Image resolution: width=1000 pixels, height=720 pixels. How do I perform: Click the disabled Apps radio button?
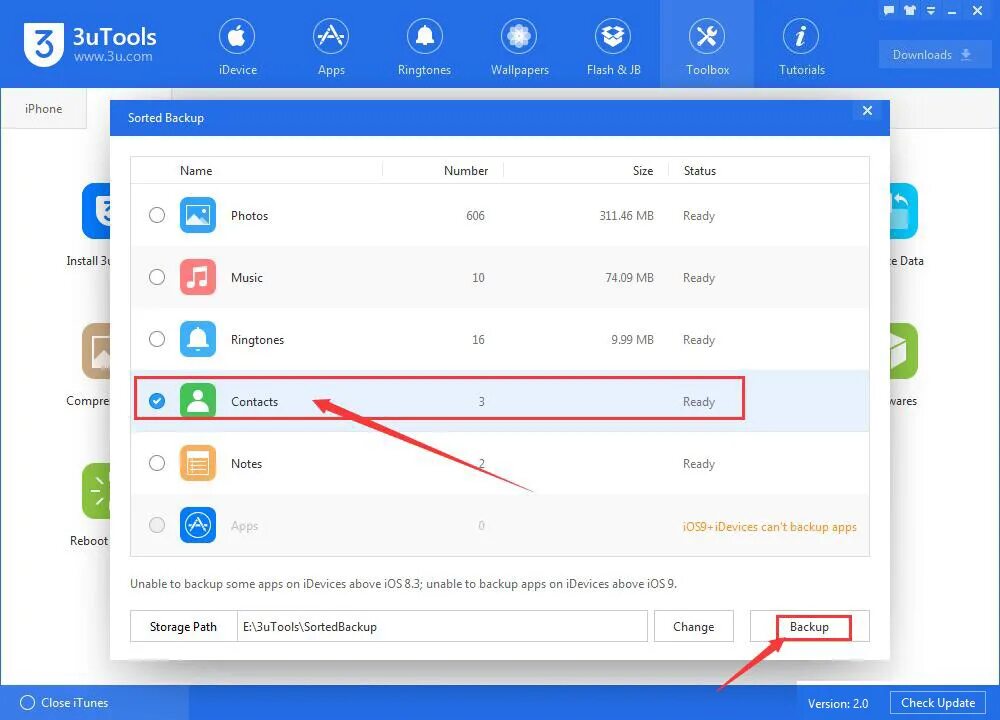(157, 525)
